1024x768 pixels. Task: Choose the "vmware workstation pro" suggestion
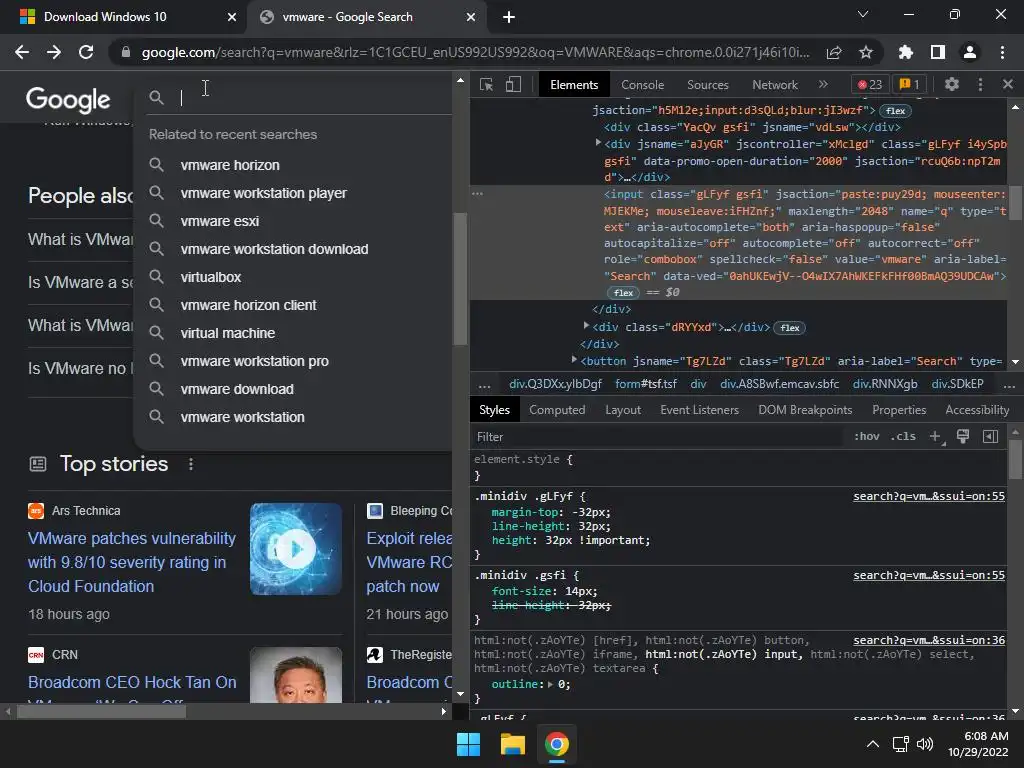pos(293,361)
